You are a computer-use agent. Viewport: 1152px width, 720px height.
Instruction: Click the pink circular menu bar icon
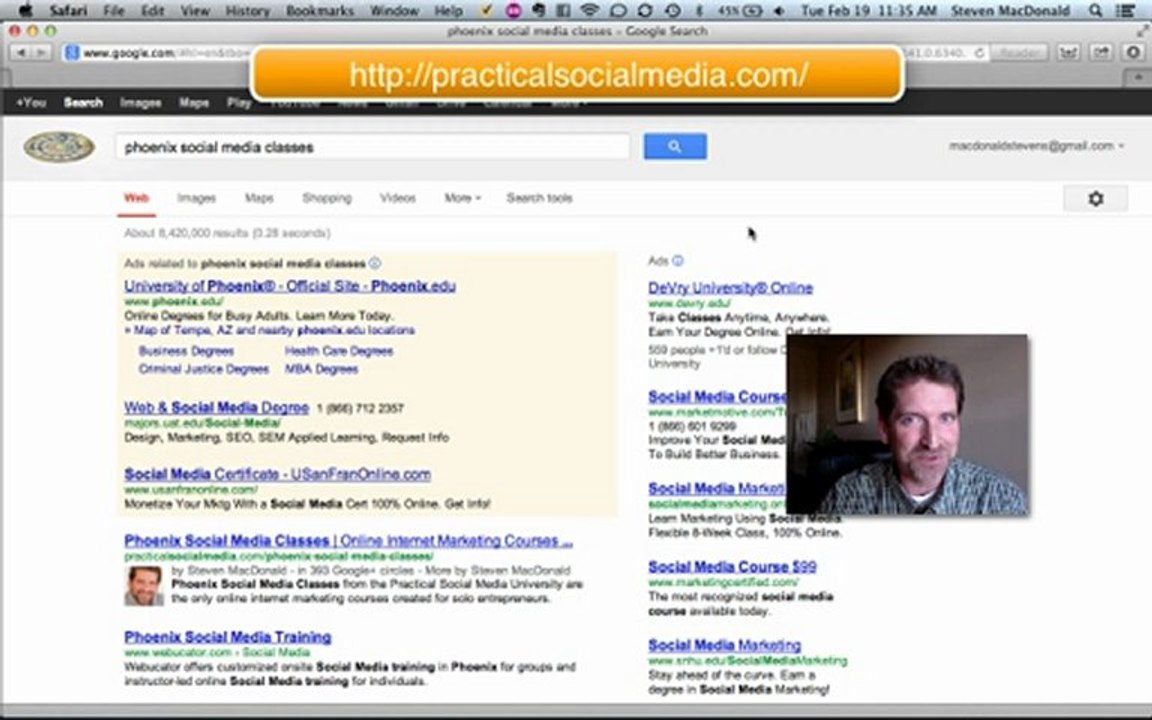pos(514,10)
